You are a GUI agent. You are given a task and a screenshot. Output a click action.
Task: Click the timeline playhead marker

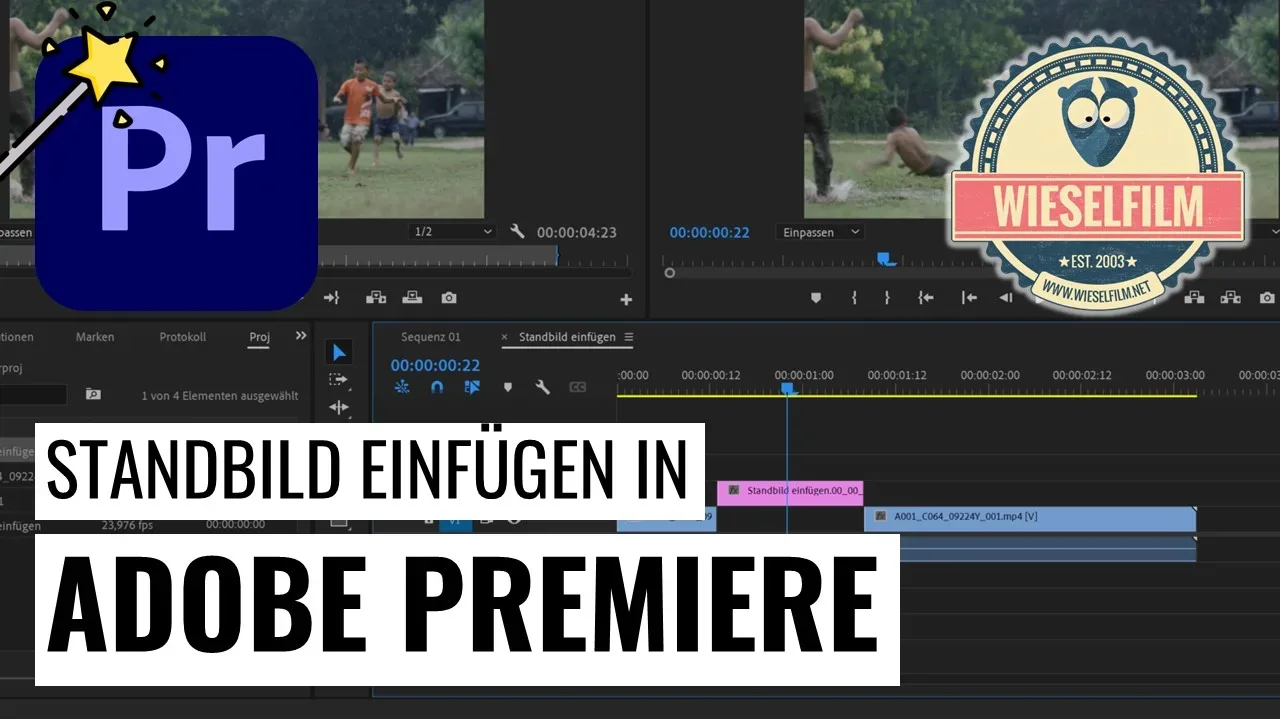pyautogui.click(x=787, y=387)
